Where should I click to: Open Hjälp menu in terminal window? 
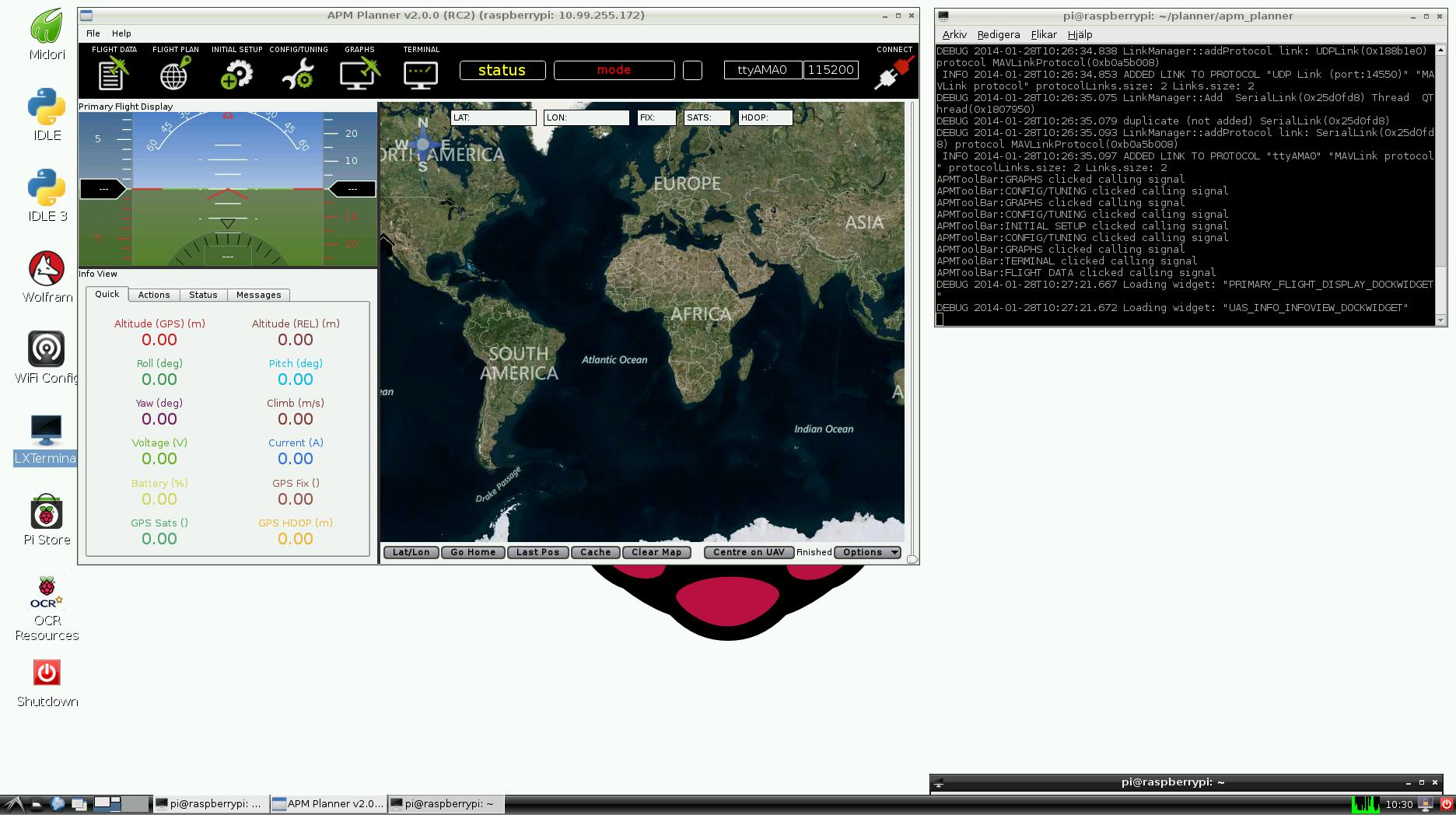1080,34
